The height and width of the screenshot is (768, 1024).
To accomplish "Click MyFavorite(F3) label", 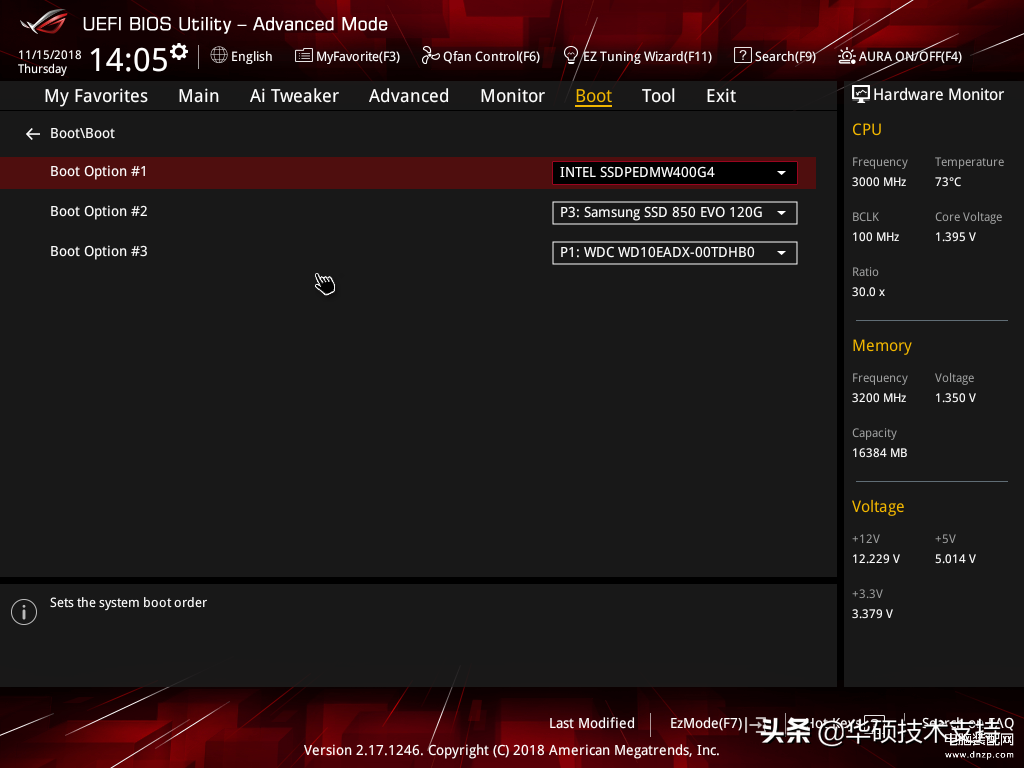I will pos(358,56).
